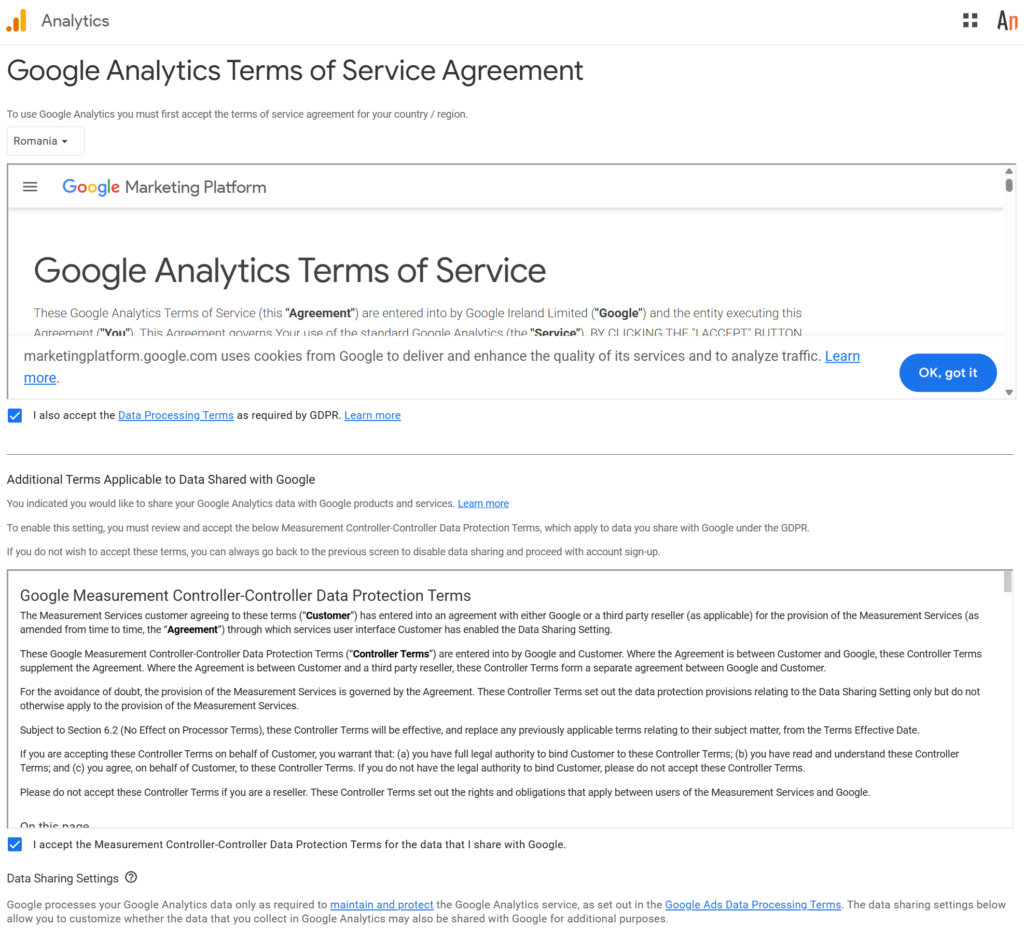Toggle the Controller-Controller Data Protection Terms checkbox
The height and width of the screenshot is (940, 1024).
point(15,844)
